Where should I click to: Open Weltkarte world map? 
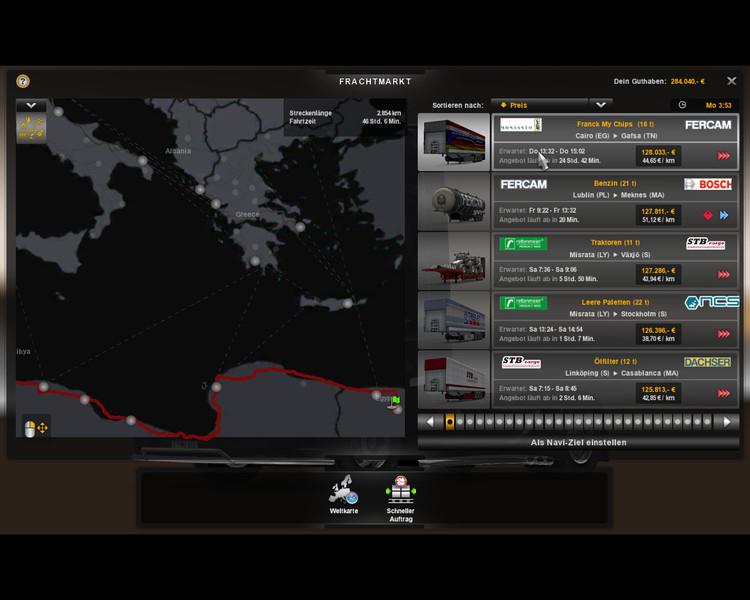click(x=343, y=492)
